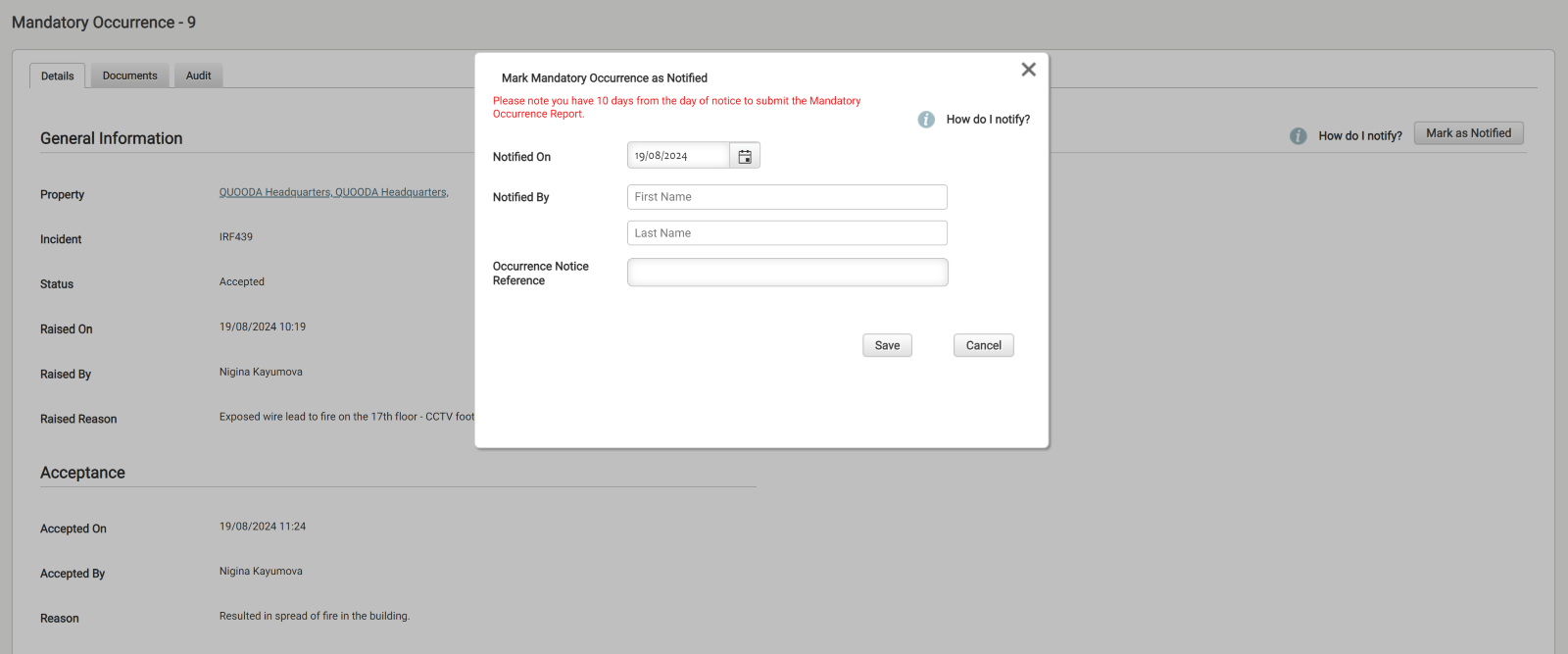Select the incident number IRF439
This screenshot has width=1568, height=654.
pos(236,237)
